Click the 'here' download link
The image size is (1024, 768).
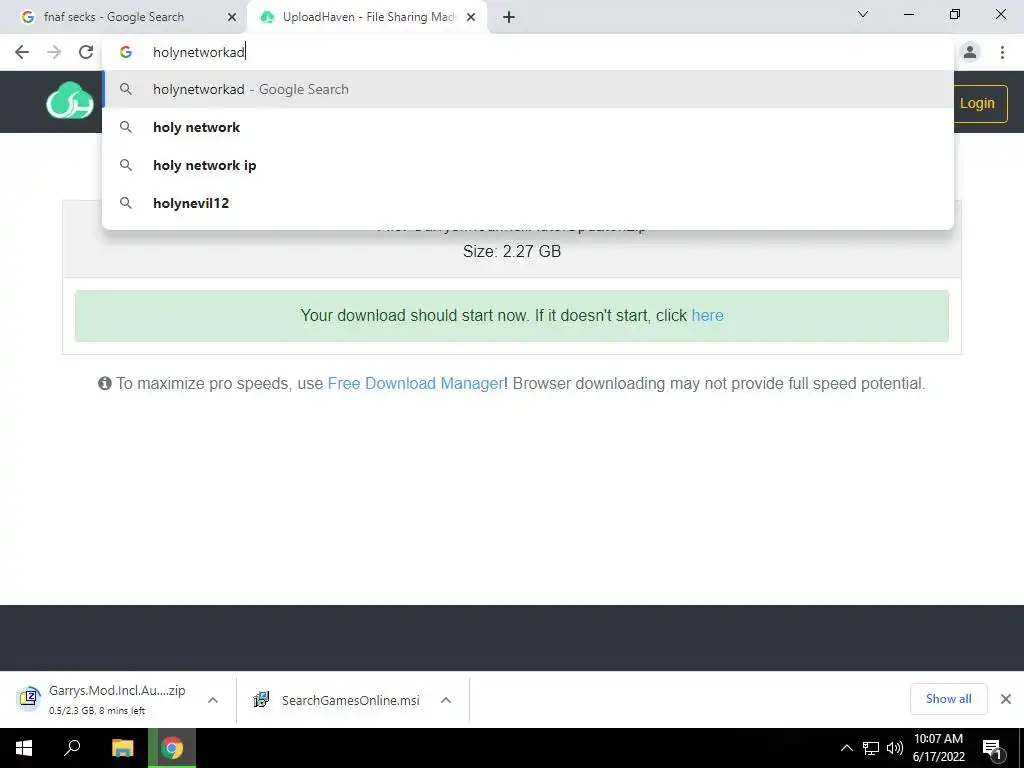pyautogui.click(x=707, y=315)
